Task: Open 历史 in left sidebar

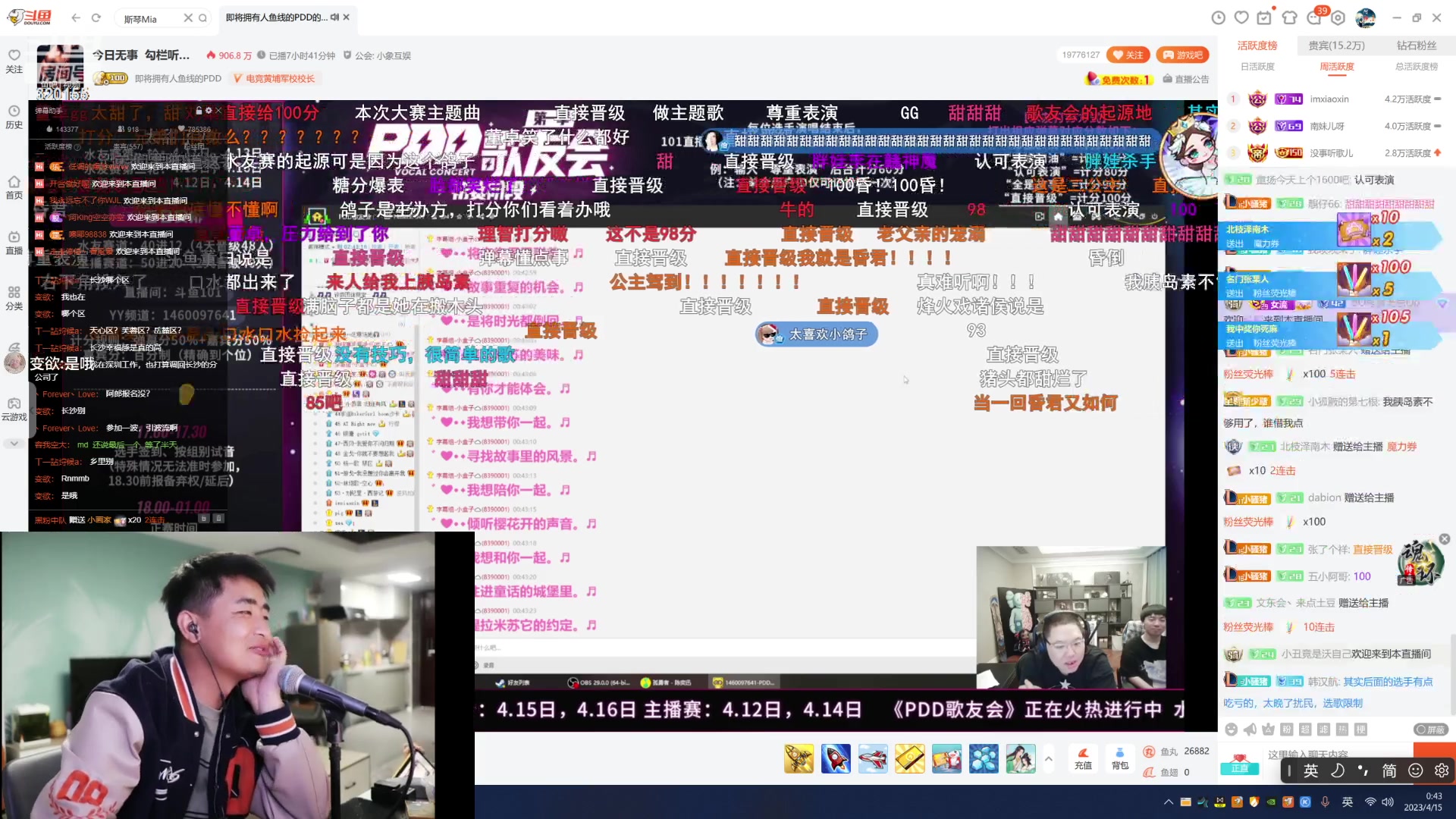Action: click(x=14, y=118)
